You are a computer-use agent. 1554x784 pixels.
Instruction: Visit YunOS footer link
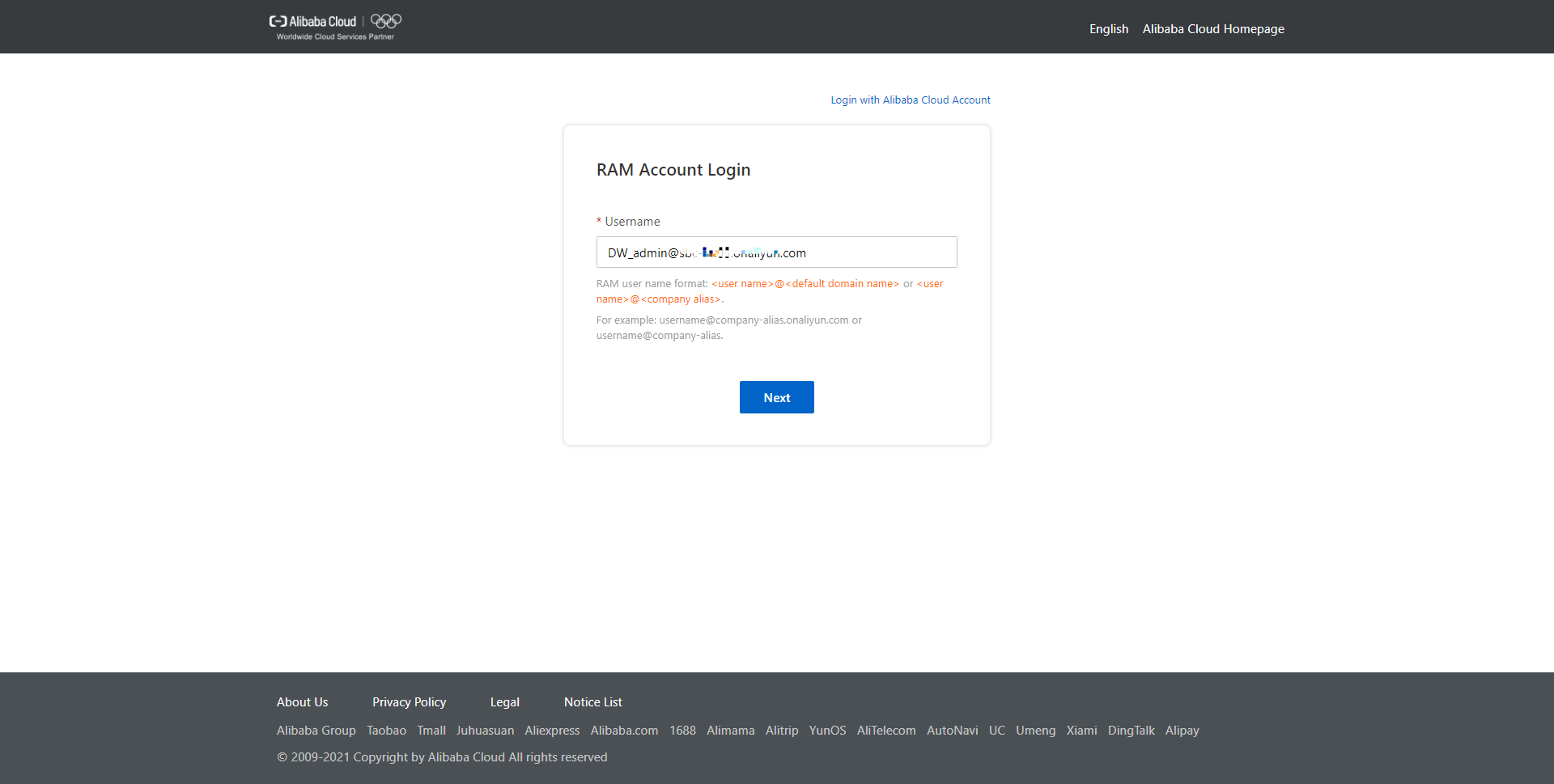(827, 731)
